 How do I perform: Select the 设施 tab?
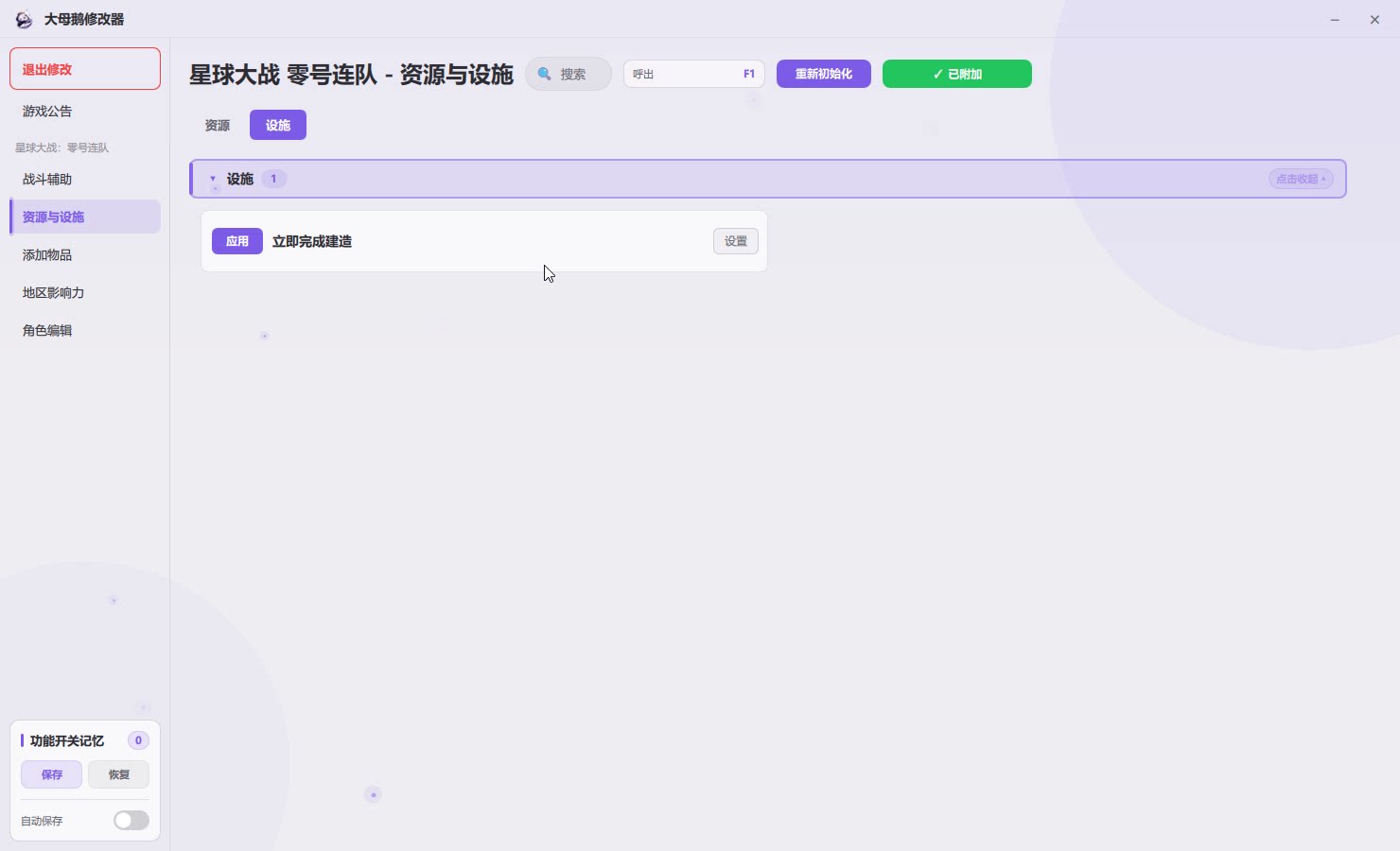(278, 125)
